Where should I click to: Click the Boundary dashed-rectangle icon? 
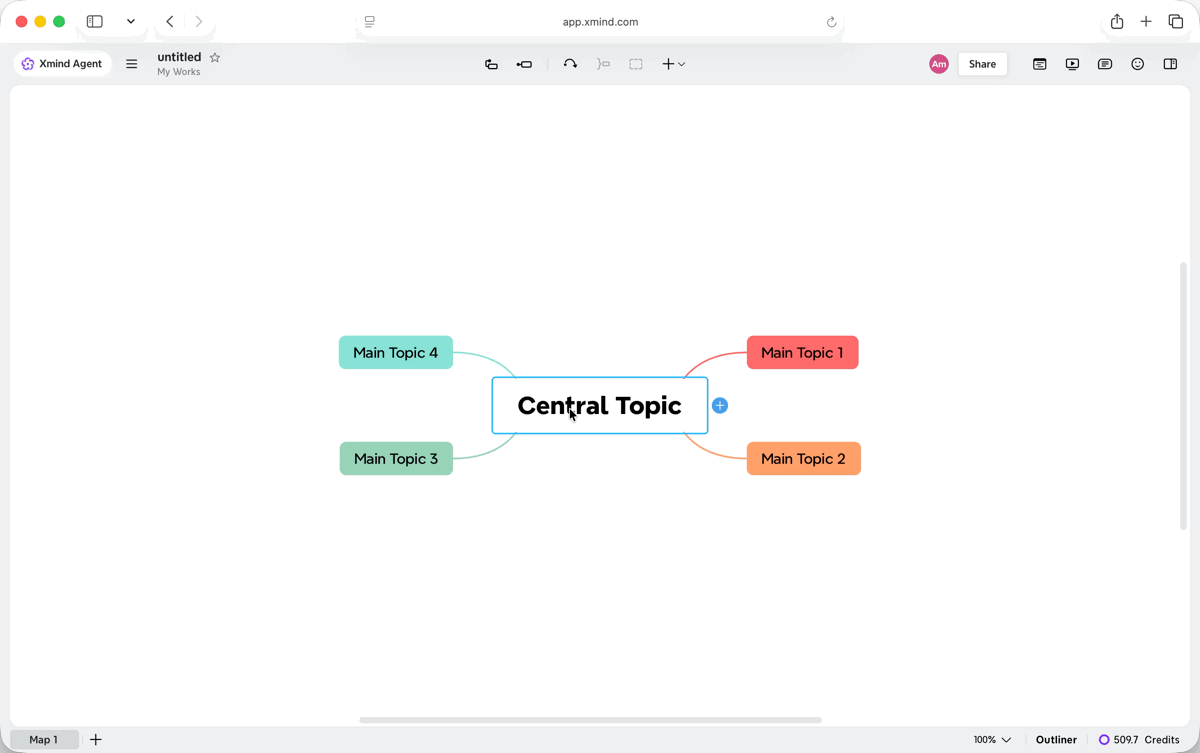636,64
